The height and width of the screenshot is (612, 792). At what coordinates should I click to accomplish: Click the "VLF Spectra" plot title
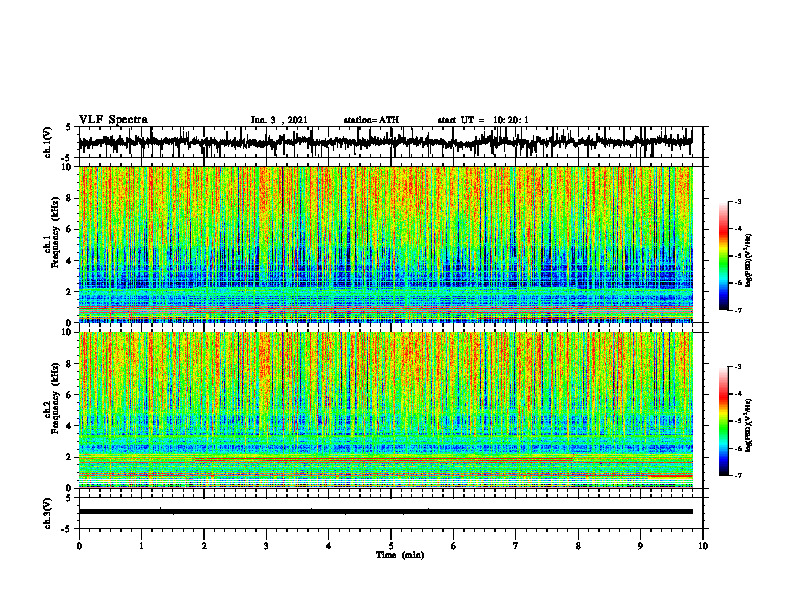113,120
